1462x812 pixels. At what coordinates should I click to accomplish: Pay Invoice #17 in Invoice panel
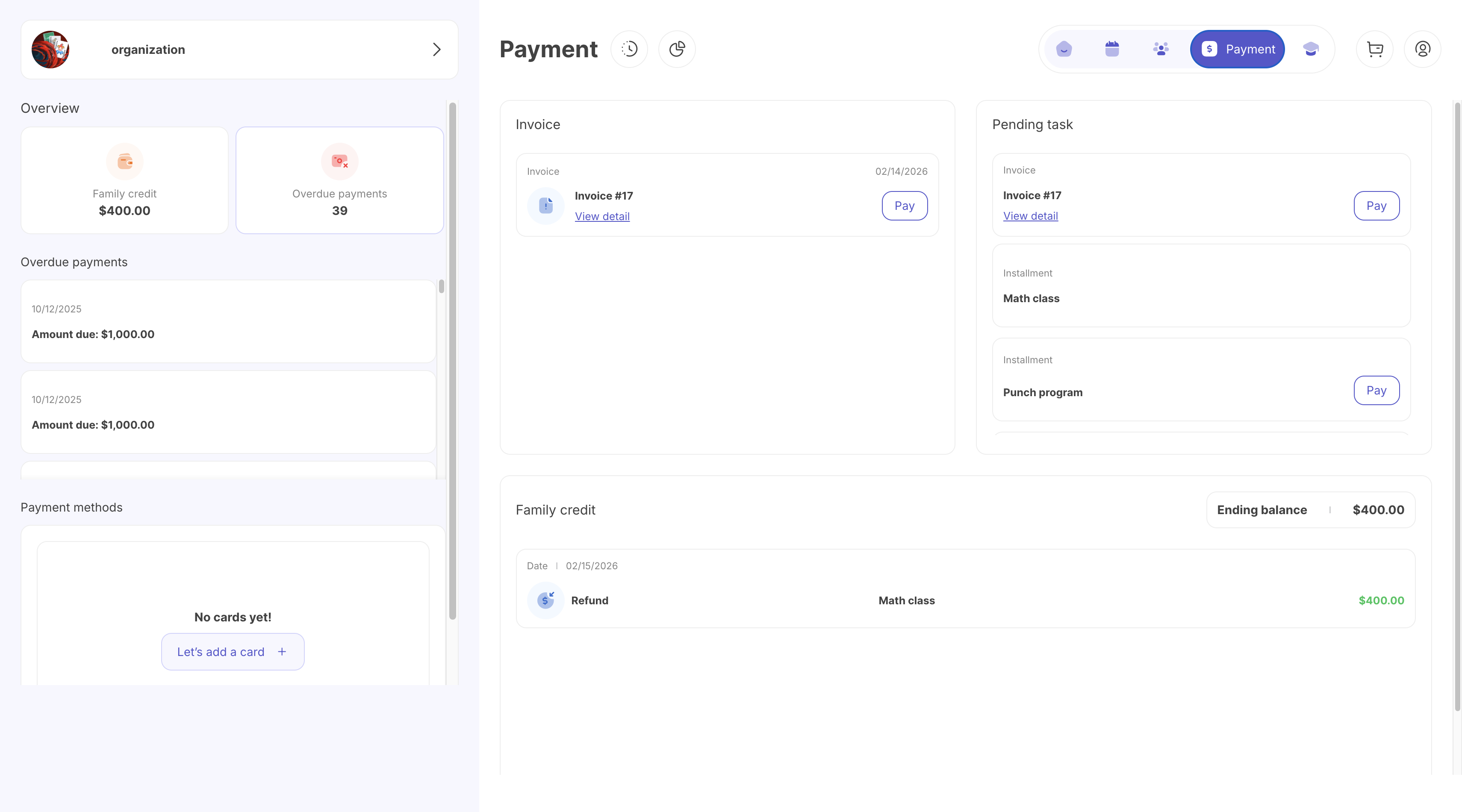click(904, 206)
